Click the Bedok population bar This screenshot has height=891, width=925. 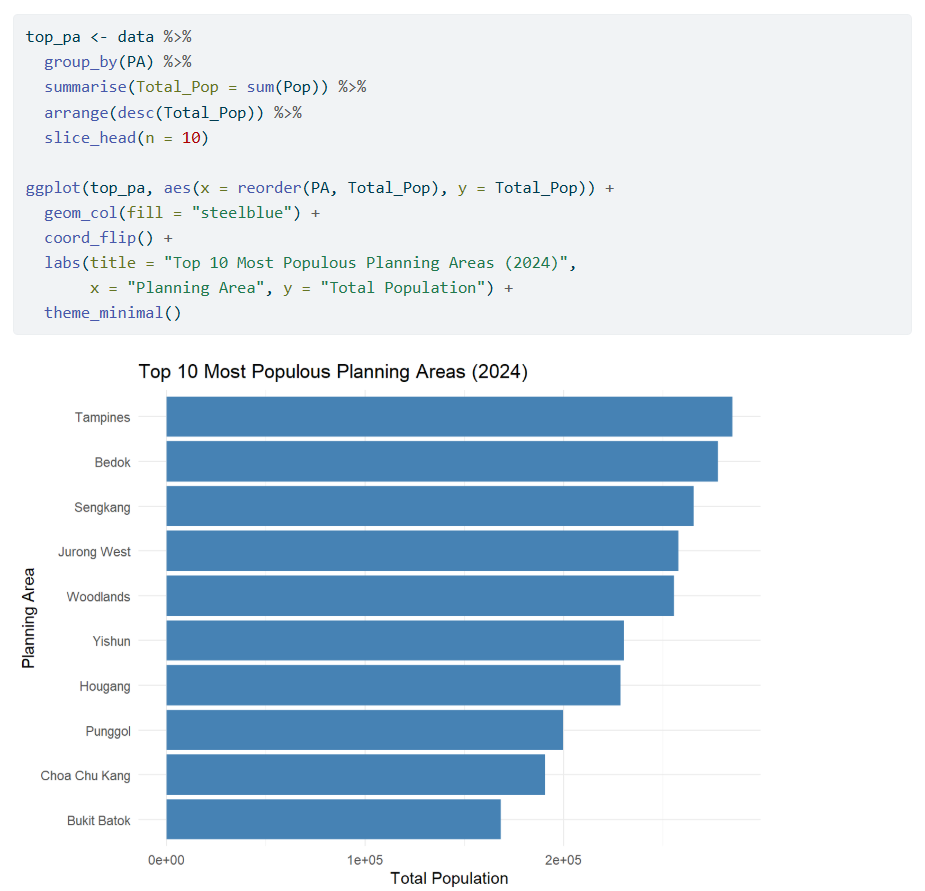(441, 462)
